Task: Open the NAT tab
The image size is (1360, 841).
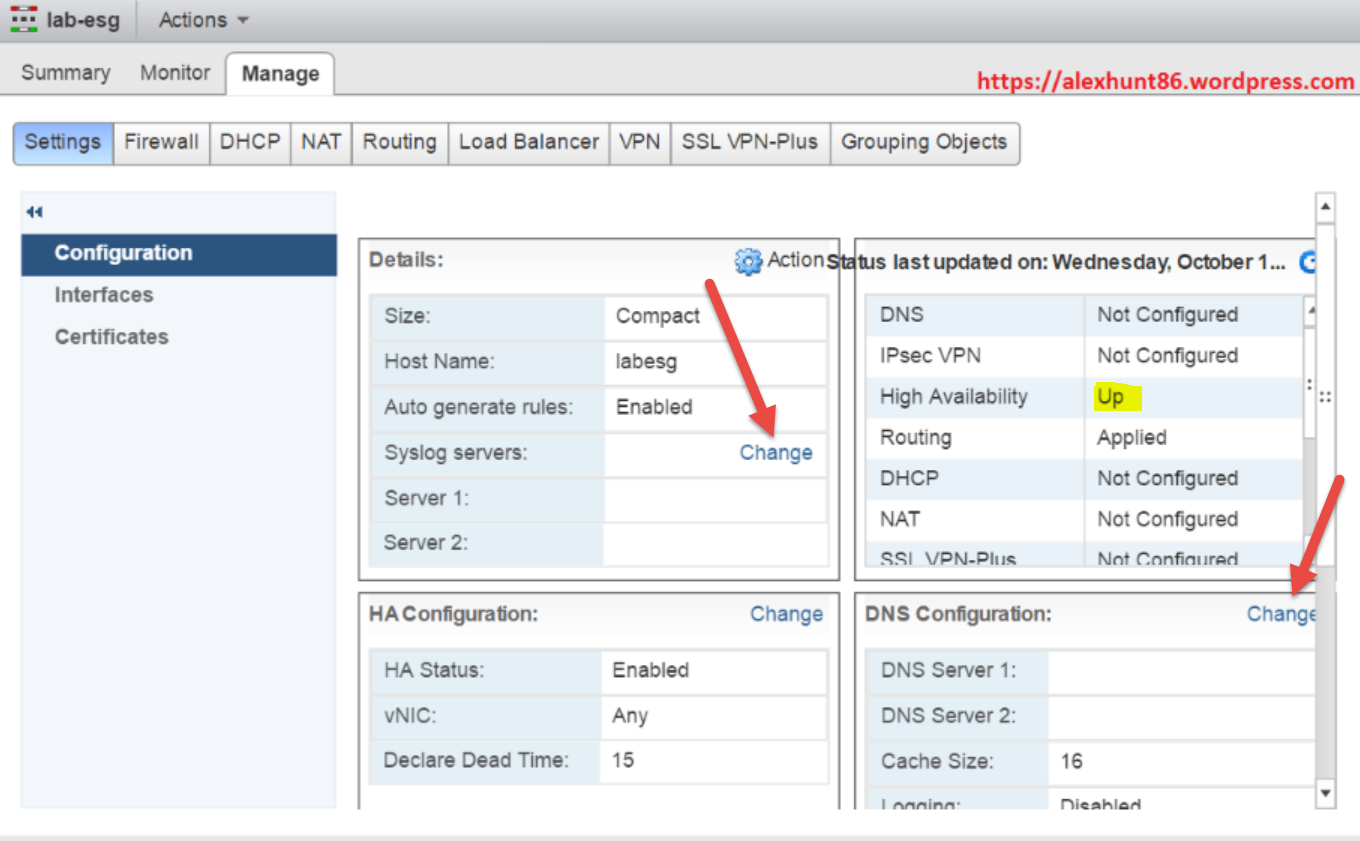Action: click(x=321, y=142)
